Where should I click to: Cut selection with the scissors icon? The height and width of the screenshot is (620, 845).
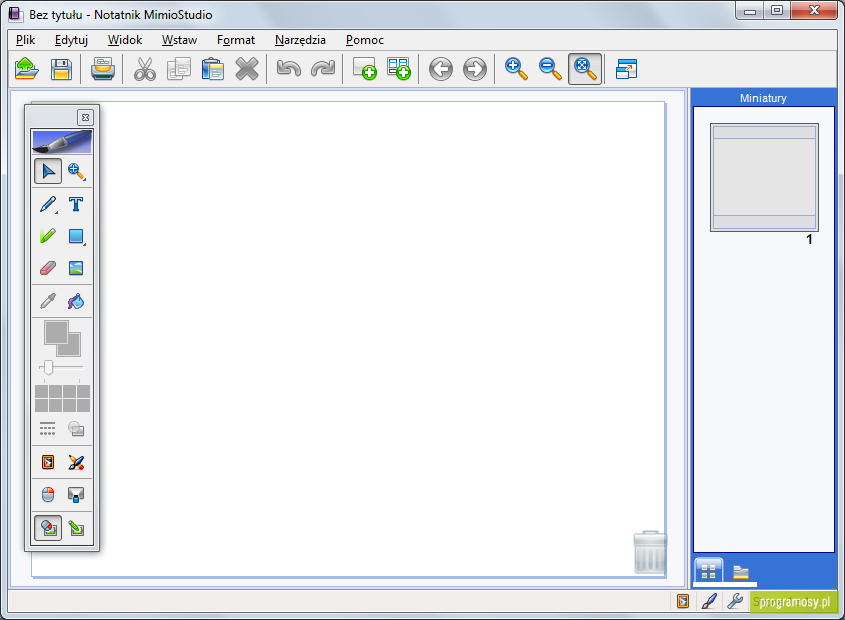(x=144, y=69)
